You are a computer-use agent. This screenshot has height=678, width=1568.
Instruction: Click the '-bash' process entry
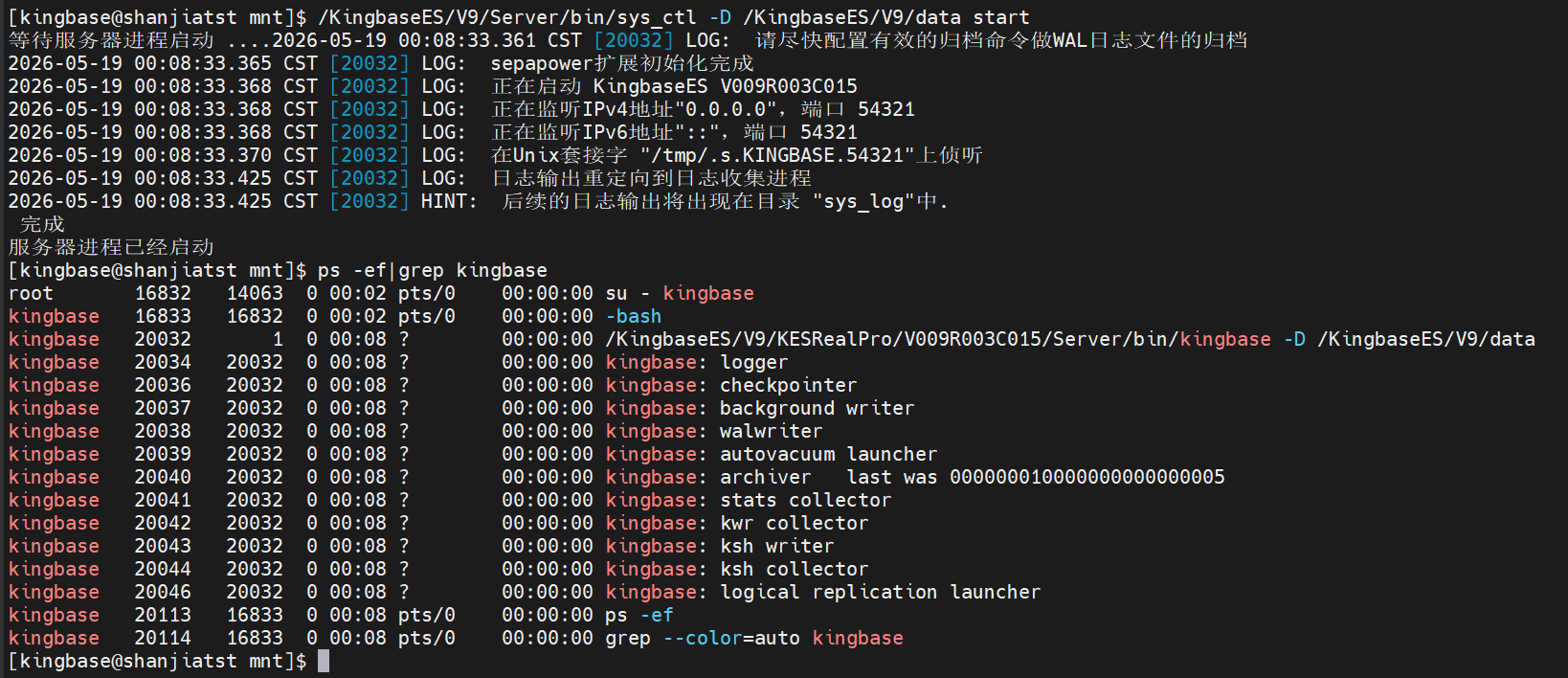tap(634, 316)
